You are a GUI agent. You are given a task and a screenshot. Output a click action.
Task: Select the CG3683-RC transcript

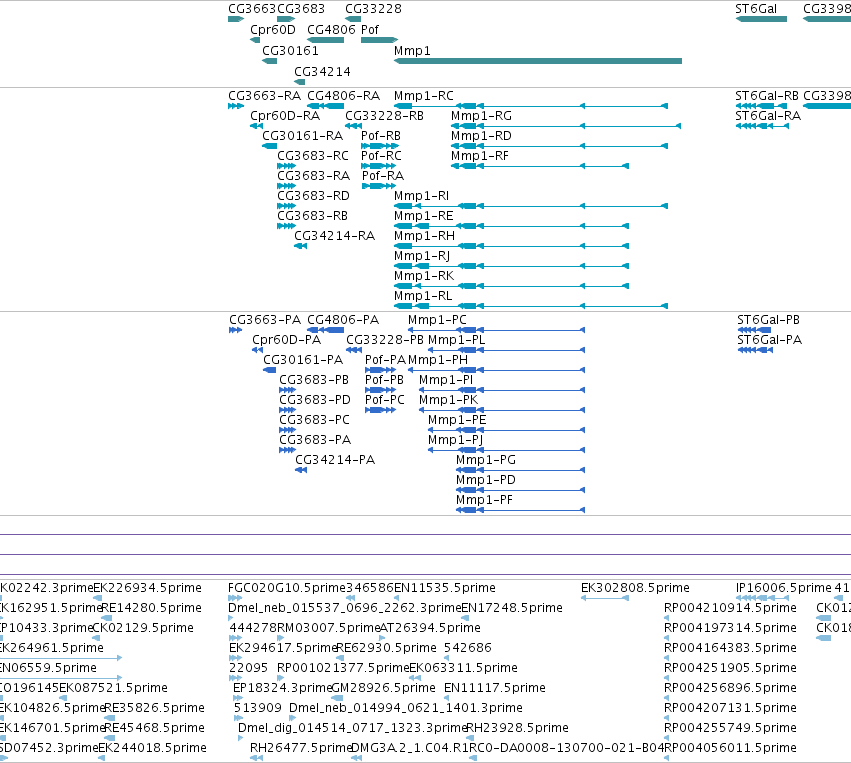[287, 166]
